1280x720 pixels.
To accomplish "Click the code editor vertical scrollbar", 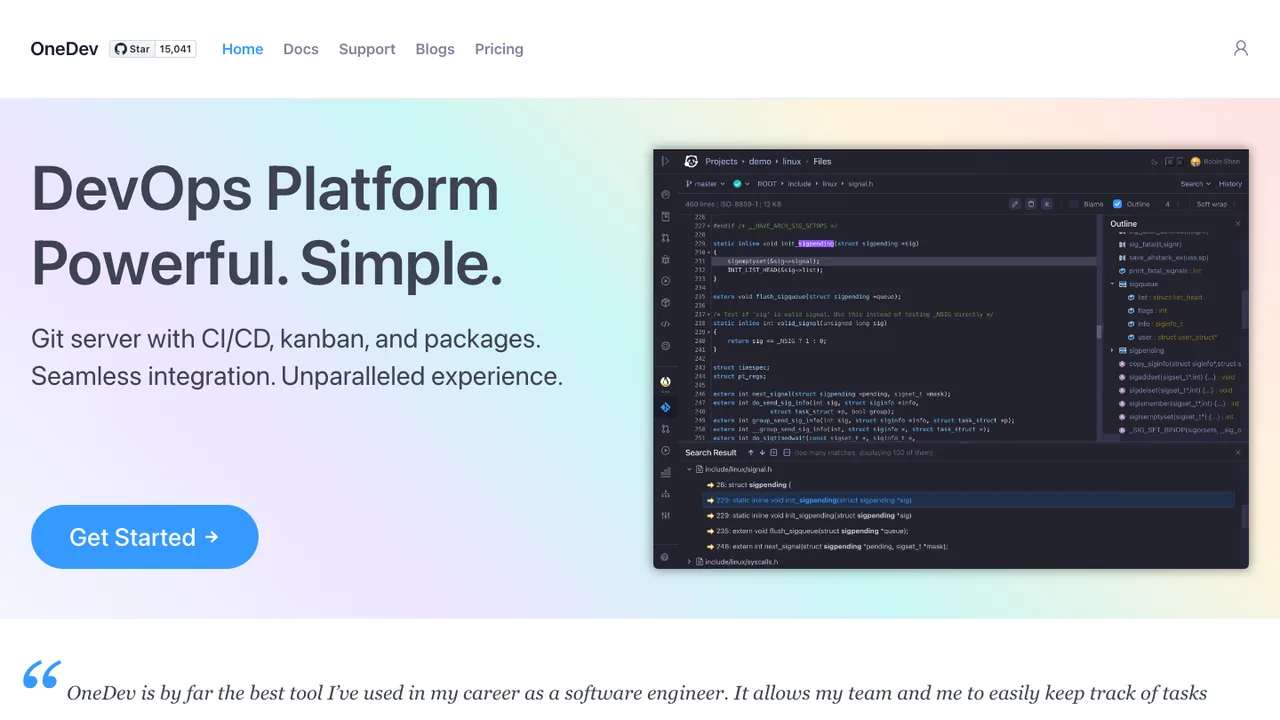I will pyautogui.click(x=1098, y=332).
